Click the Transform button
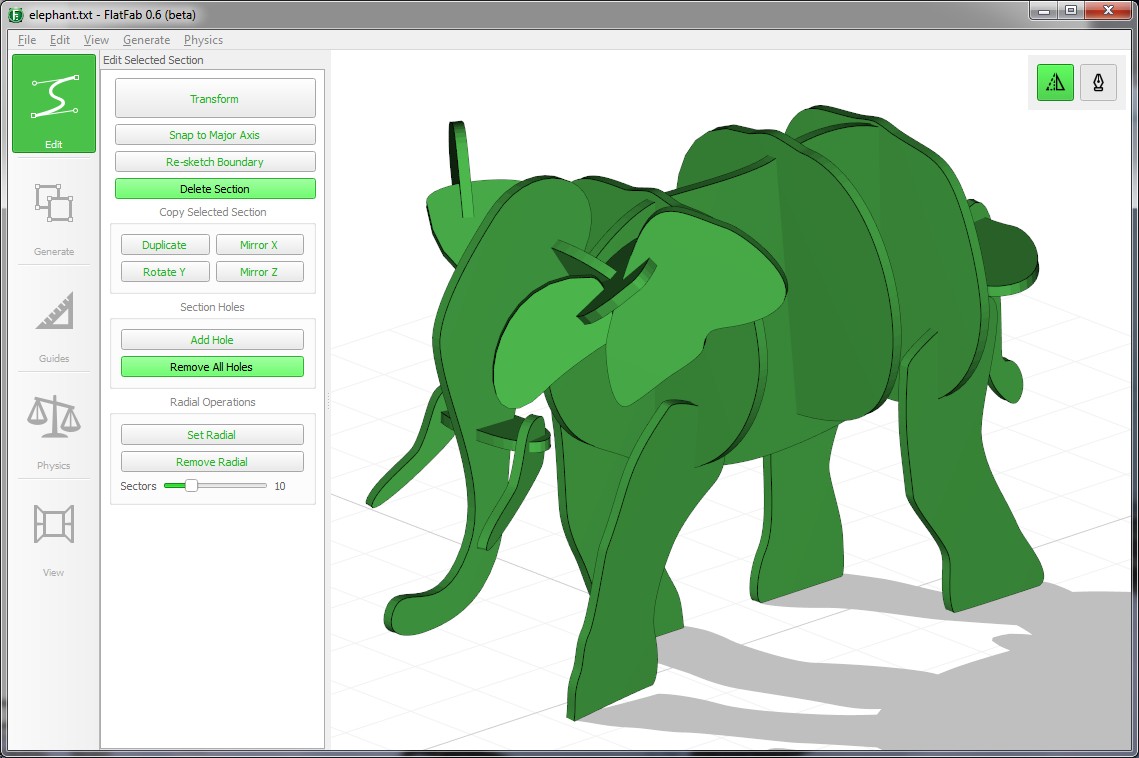Screen dimensions: 1139x758 (215, 99)
